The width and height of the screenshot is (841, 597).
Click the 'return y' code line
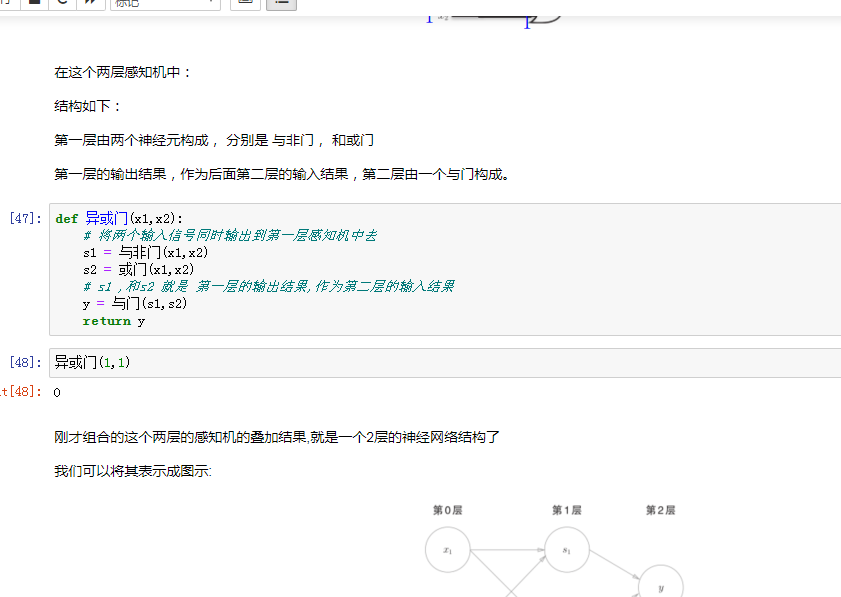click(x=114, y=321)
